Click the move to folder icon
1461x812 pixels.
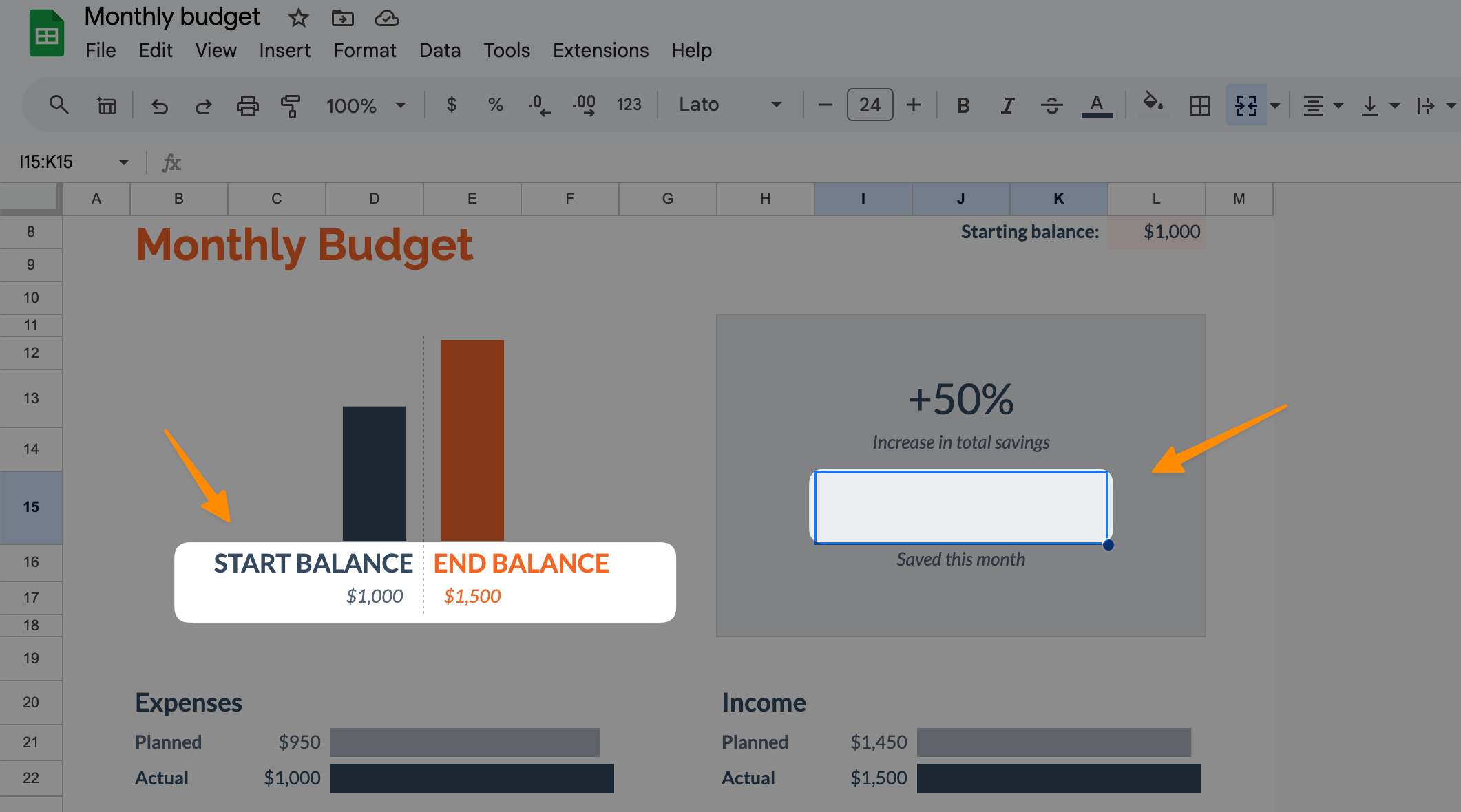(342, 18)
